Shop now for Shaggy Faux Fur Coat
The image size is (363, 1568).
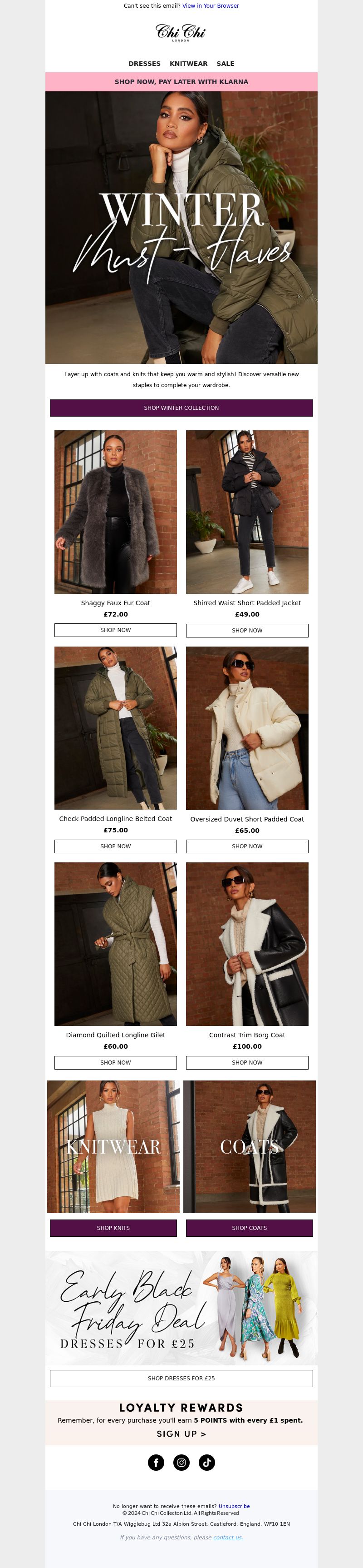[x=116, y=630]
